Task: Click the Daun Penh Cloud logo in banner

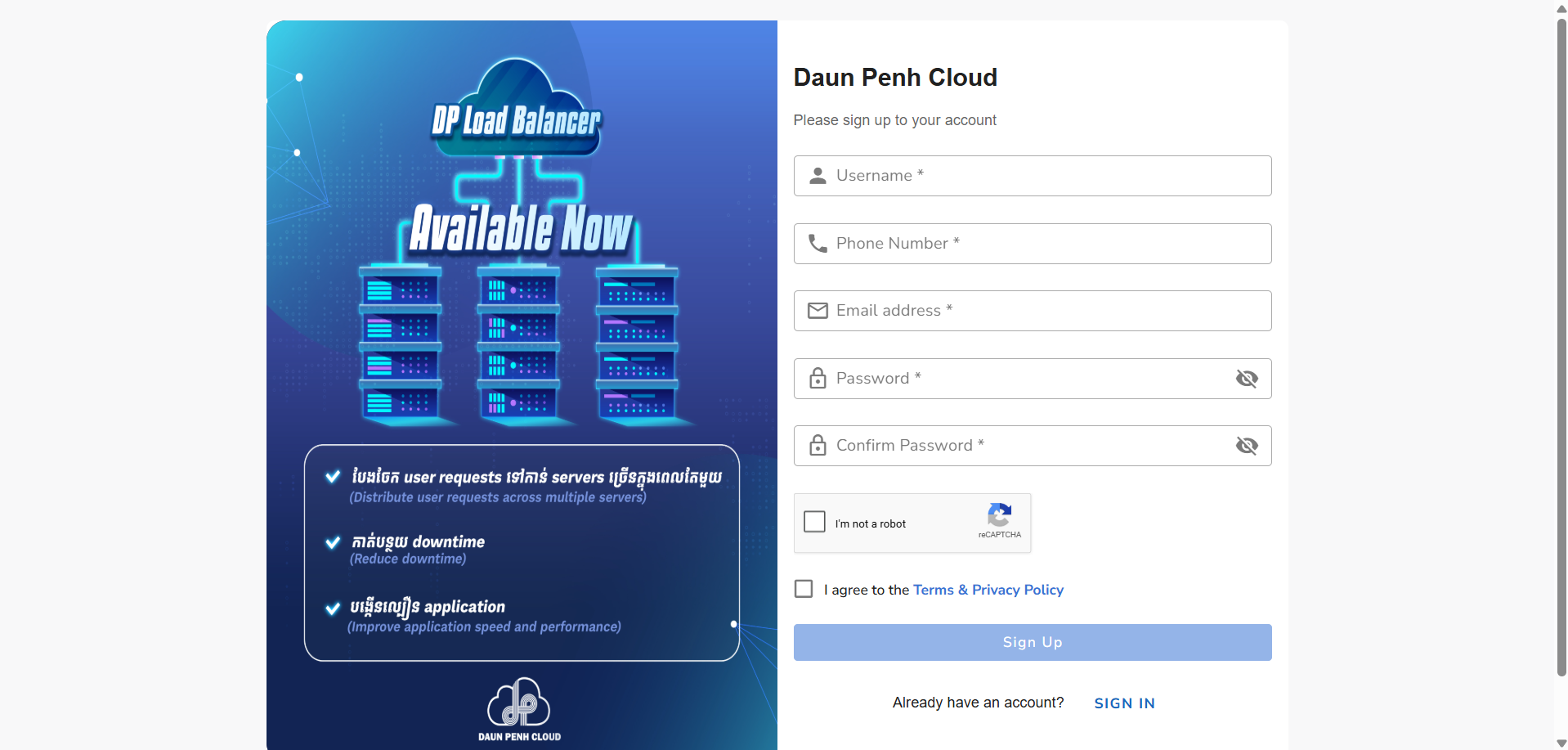Action: click(x=519, y=709)
